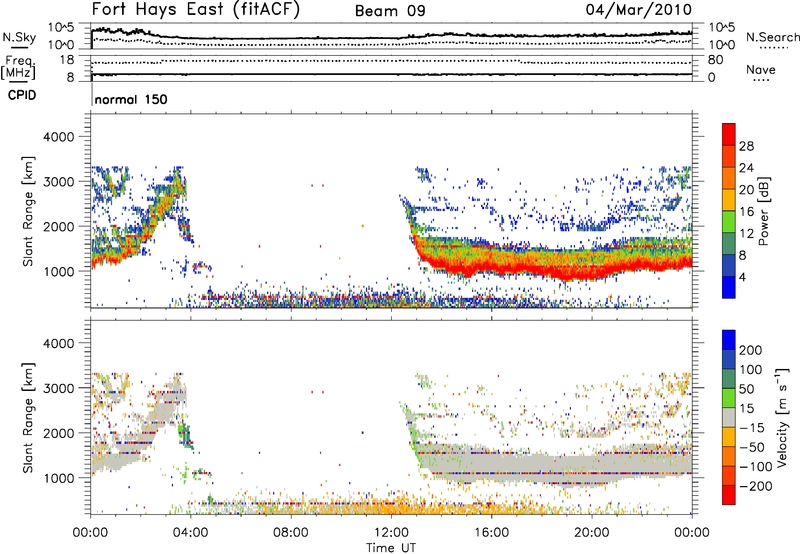The width and height of the screenshot is (800, 554).
Task: Click the 12:00 time tick label
Action: [x=391, y=532]
